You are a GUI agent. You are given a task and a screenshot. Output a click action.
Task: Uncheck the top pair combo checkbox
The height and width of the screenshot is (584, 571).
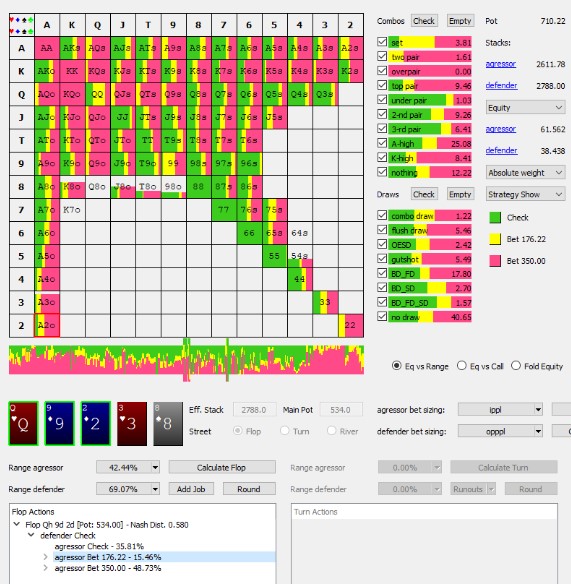point(382,85)
